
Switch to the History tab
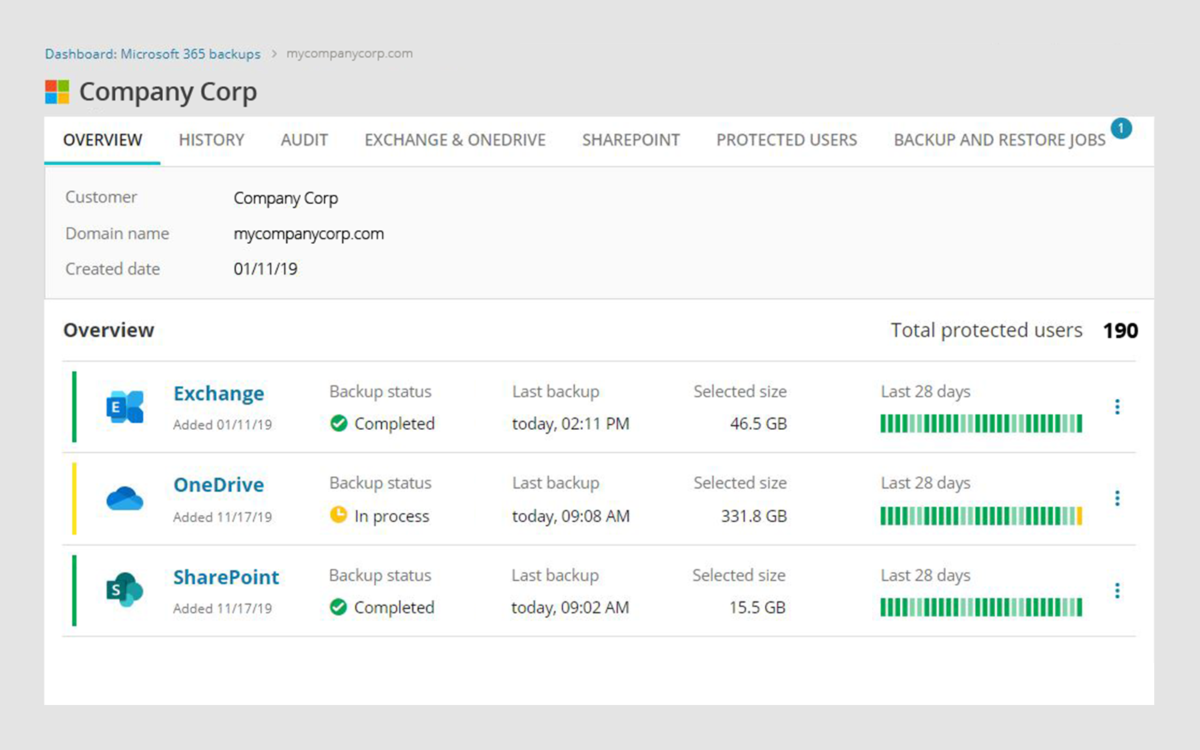point(211,140)
